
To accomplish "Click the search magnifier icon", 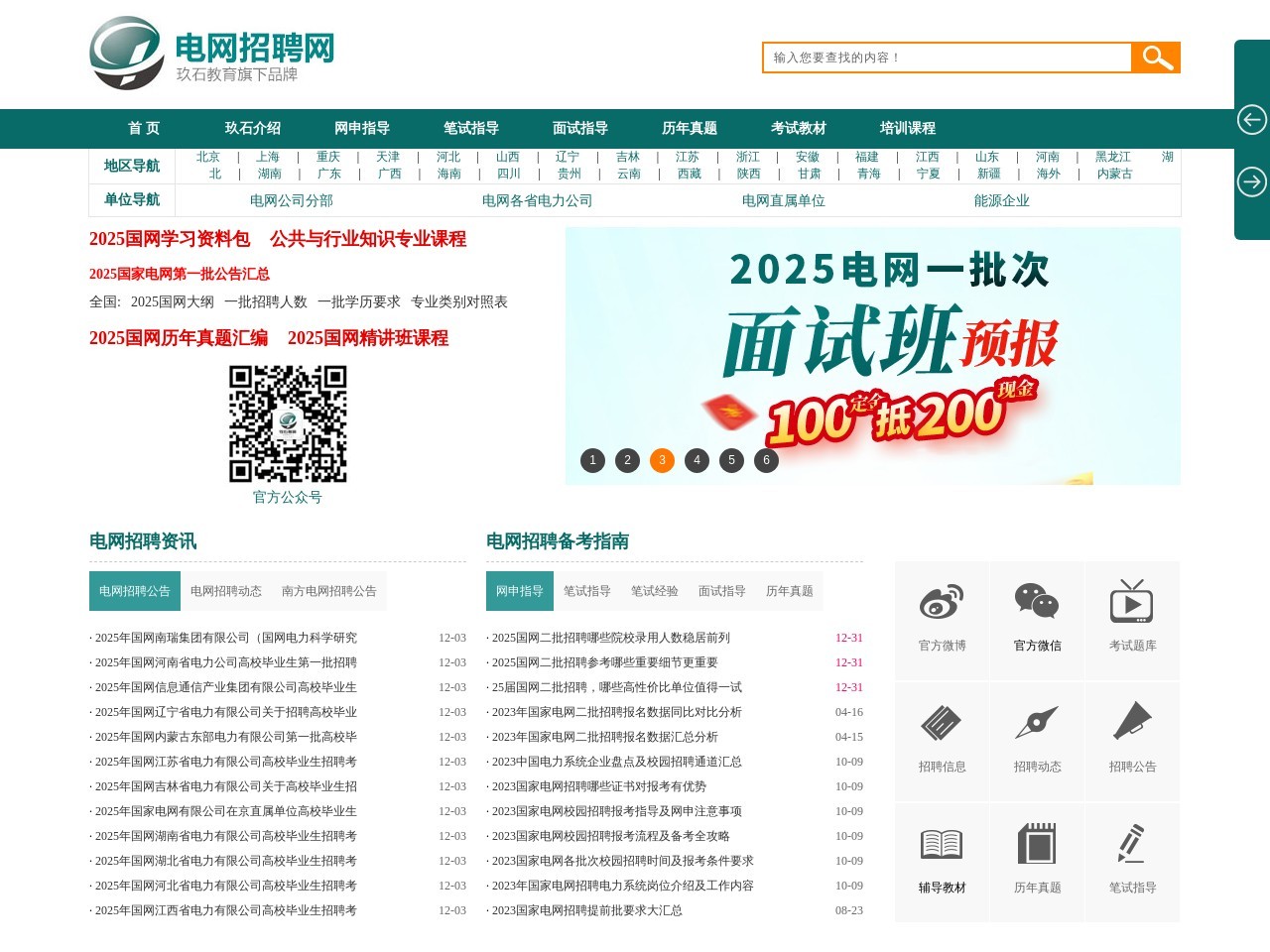I will [1155, 58].
